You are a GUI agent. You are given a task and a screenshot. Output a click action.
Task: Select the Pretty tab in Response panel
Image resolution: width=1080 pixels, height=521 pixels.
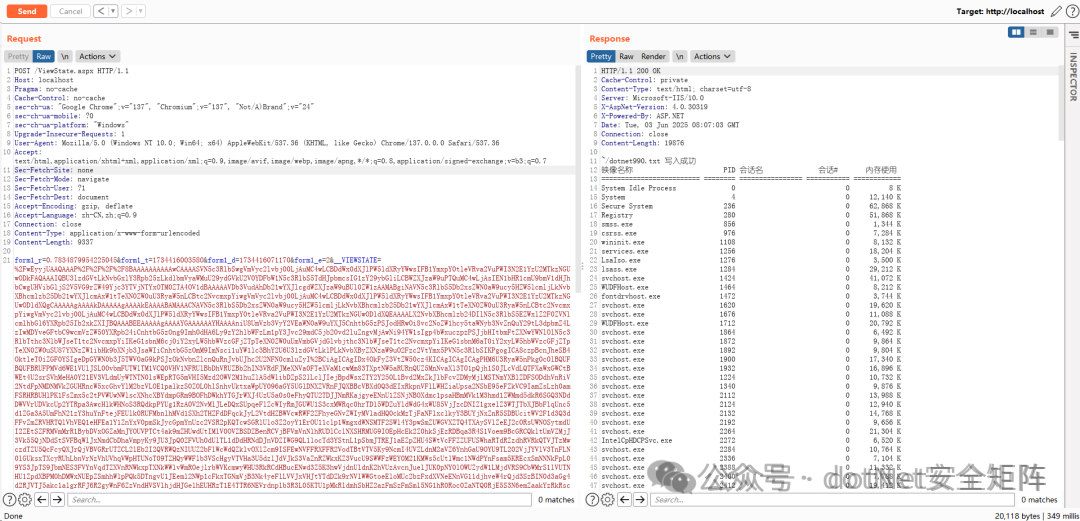coord(601,57)
